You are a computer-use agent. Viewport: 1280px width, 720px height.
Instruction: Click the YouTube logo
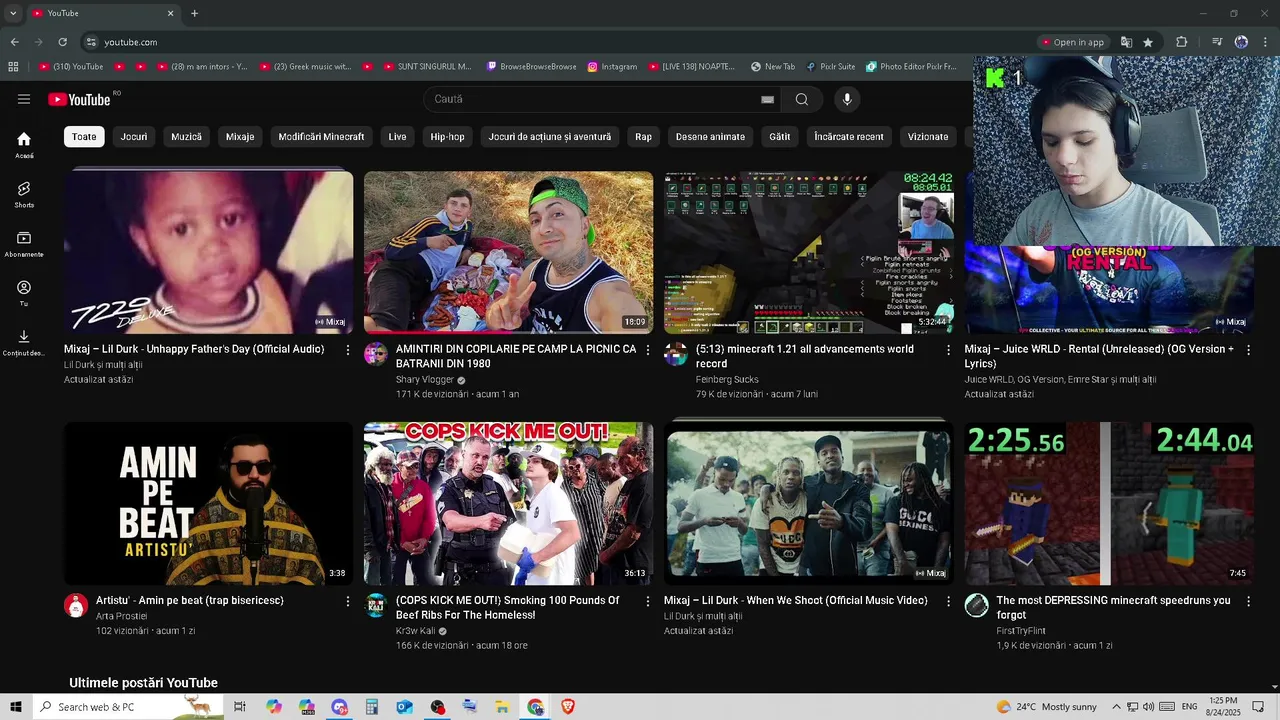(79, 99)
